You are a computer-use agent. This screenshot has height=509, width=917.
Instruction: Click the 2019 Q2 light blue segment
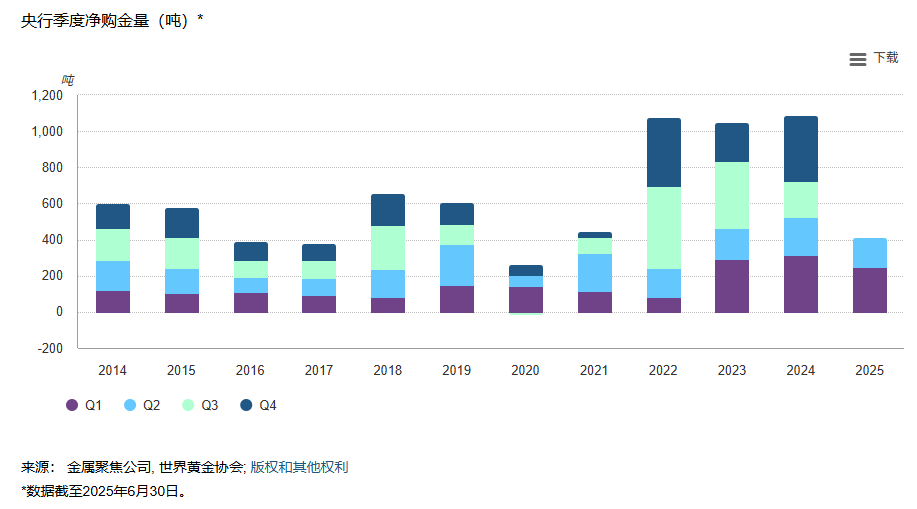(x=456, y=265)
